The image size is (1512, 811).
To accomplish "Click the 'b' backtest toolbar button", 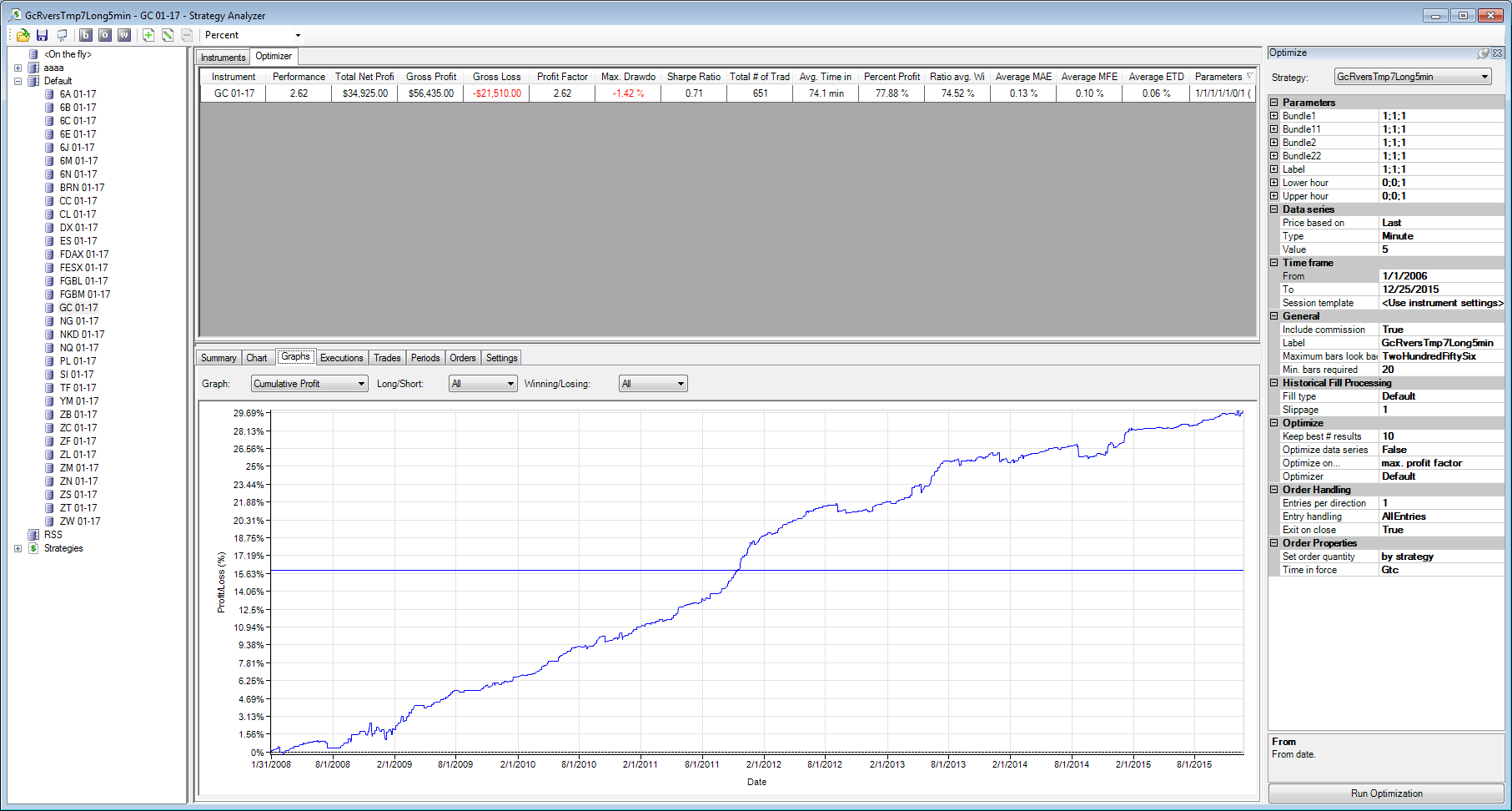I will (x=86, y=35).
